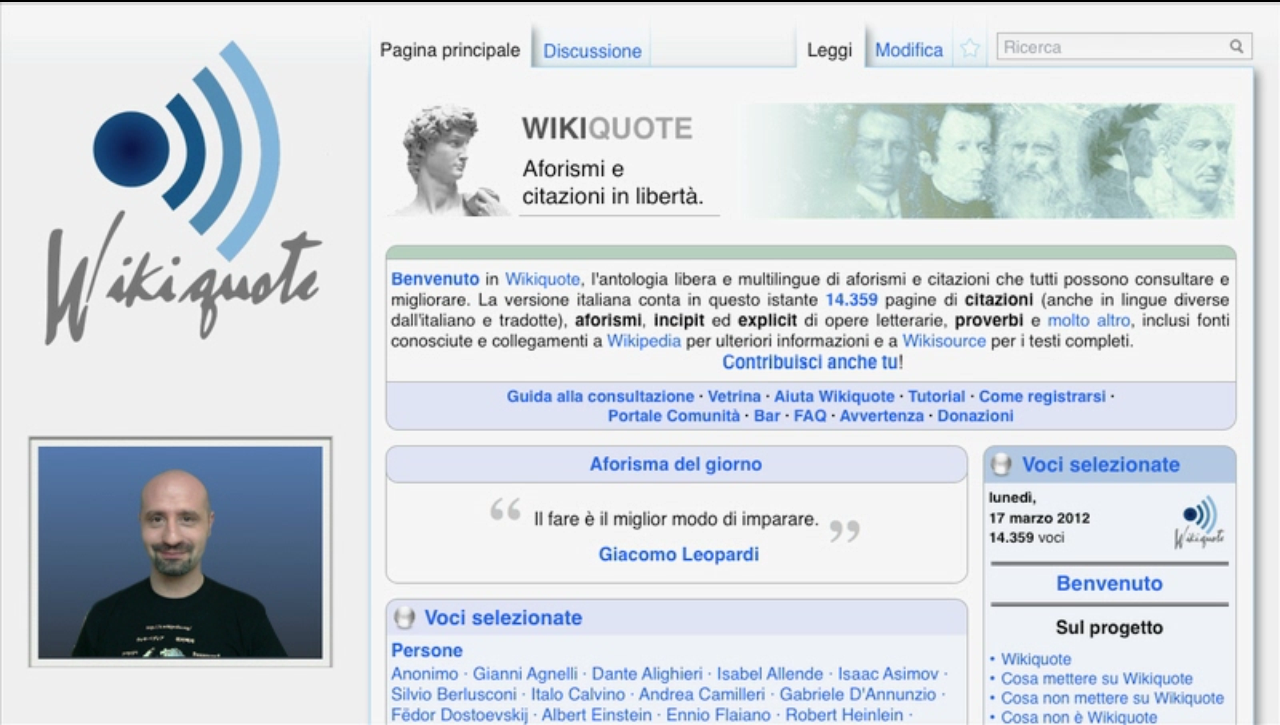Click the Contribuisci anche tu link

coord(809,362)
